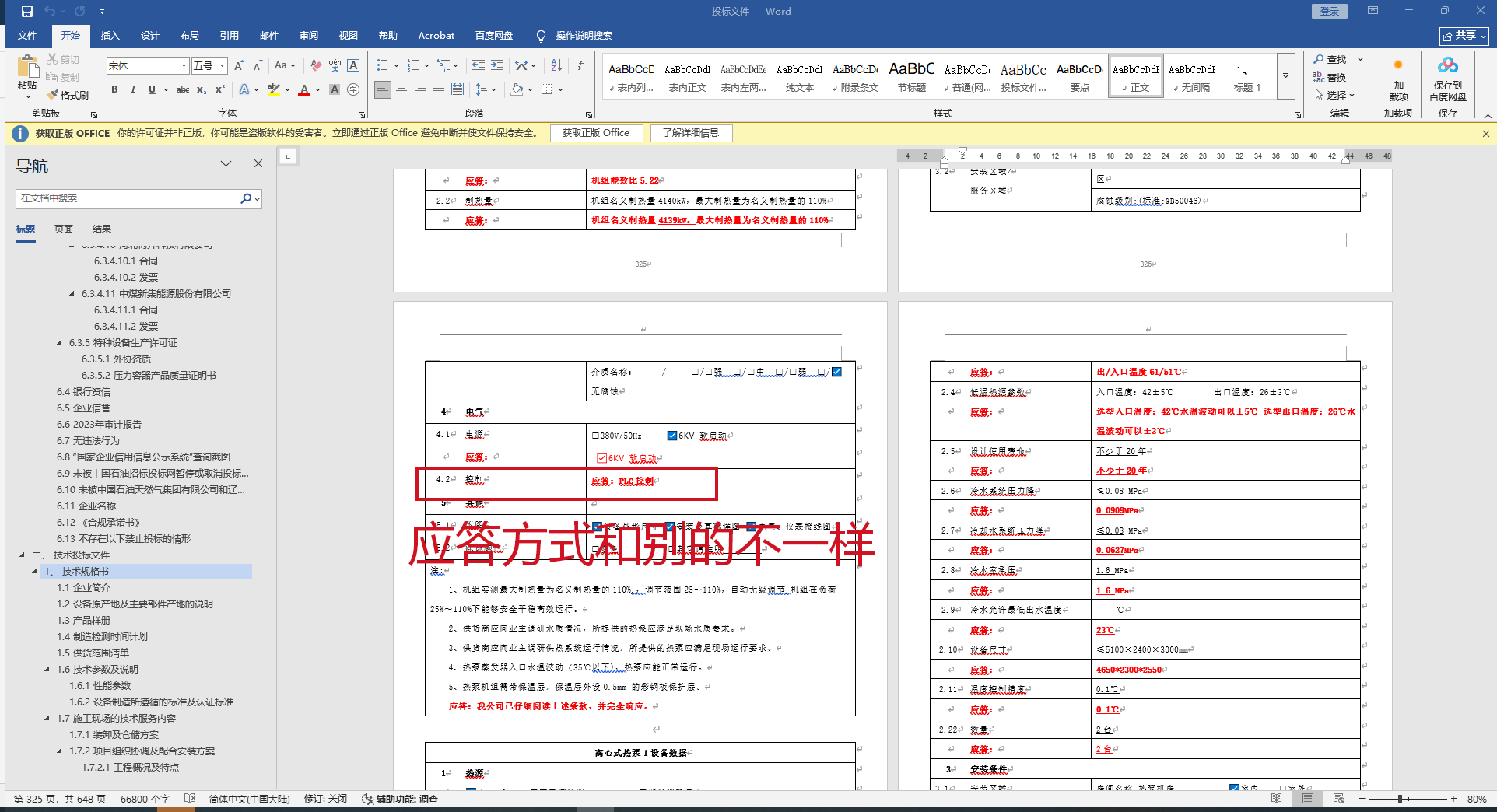The height and width of the screenshot is (812, 1497).
Task: Open the 结果 tab in navigation pane
Action: tap(102, 229)
